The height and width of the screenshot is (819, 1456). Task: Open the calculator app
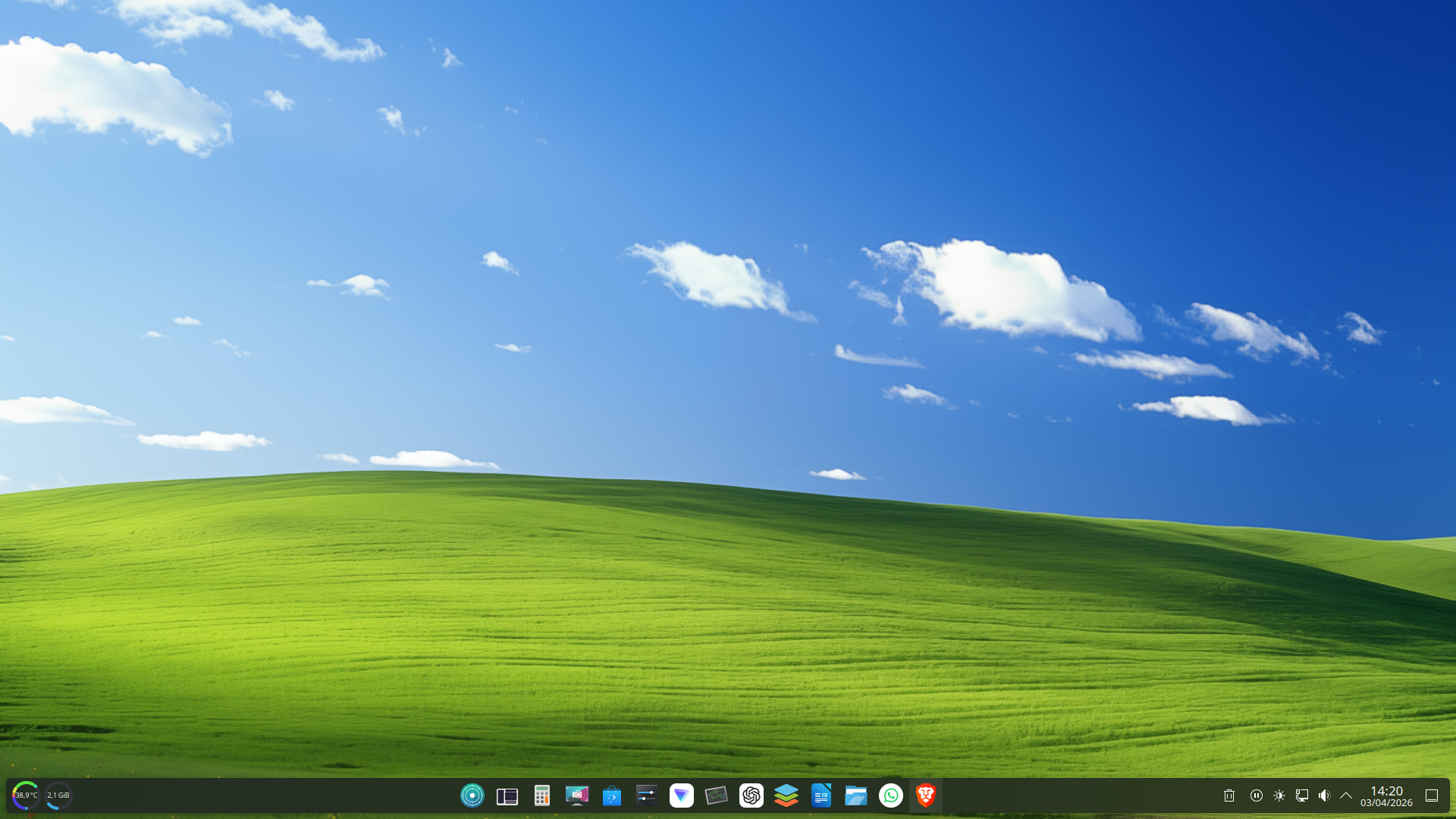pyautogui.click(x=541, y=795)
